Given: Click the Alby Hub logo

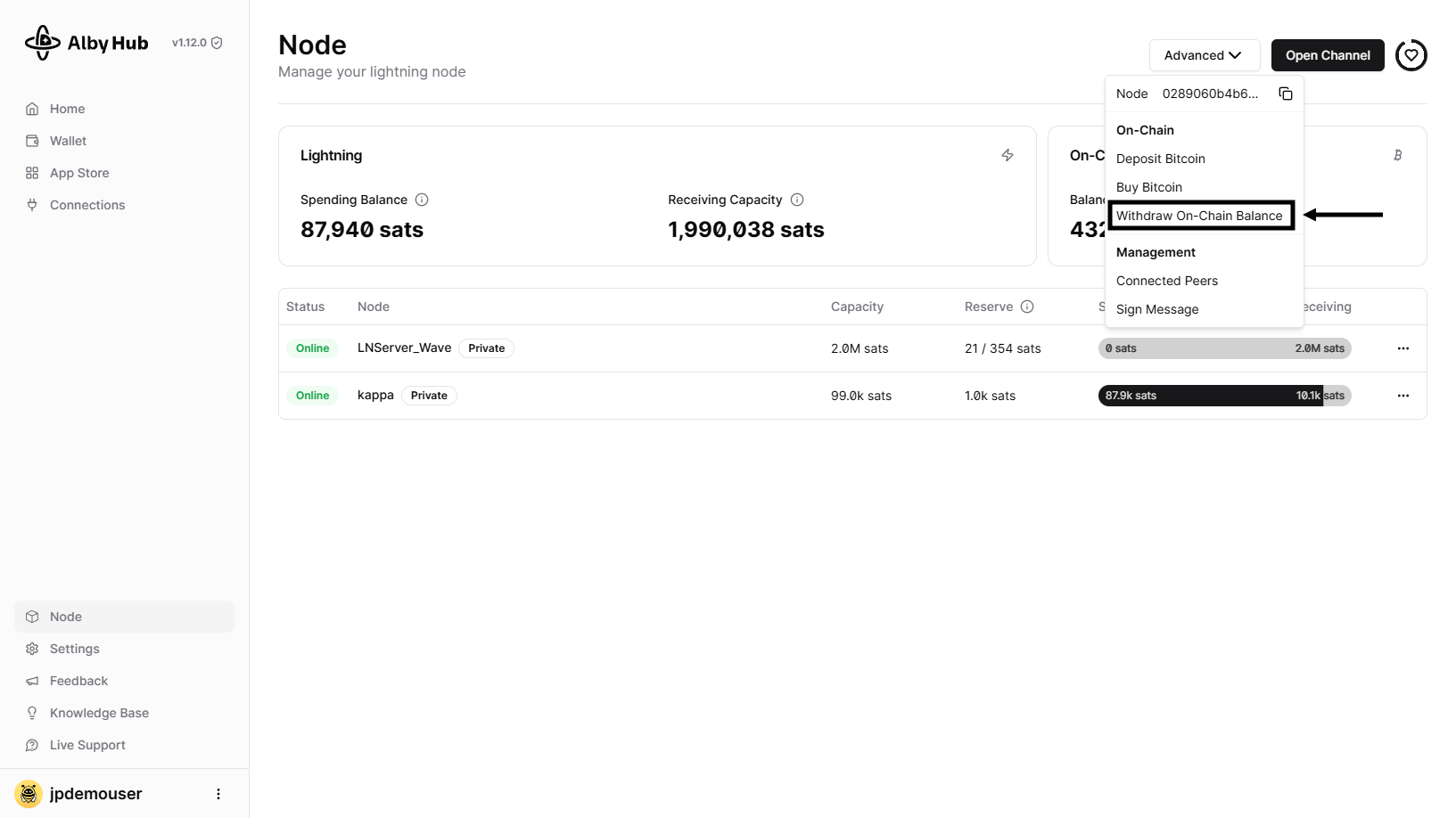Looking at the screenshot, I should point(86,43).
